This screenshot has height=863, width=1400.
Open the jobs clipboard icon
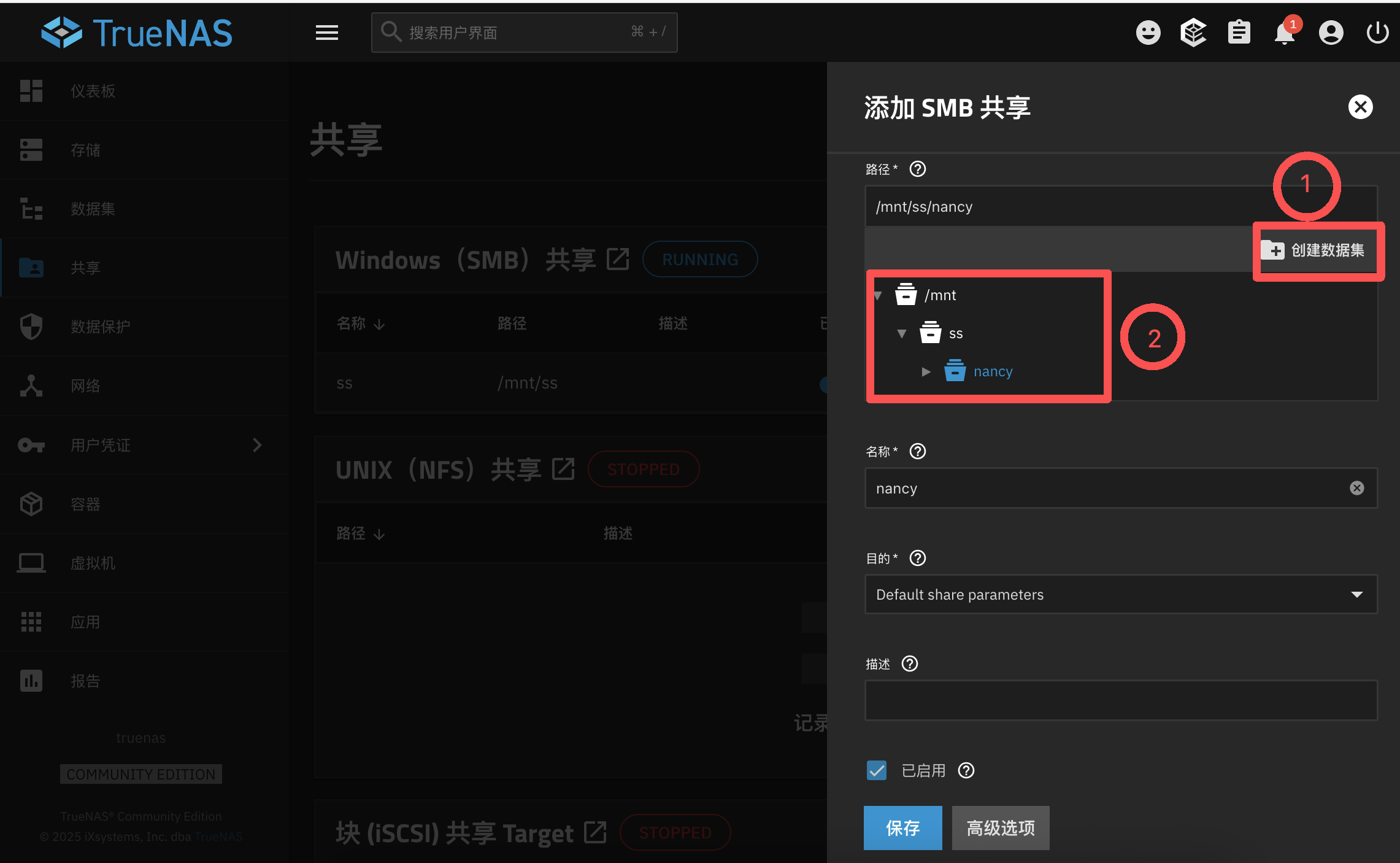(x=1239, y=33)
